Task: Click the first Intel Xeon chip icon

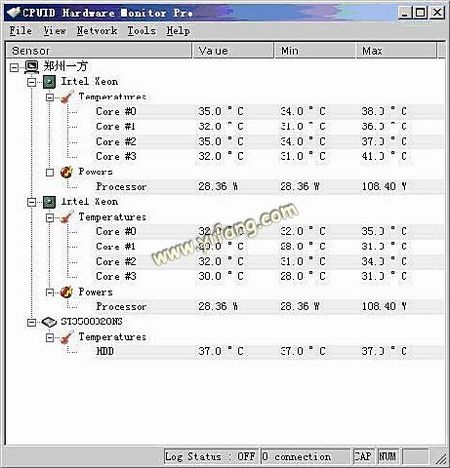Action: 49,82
